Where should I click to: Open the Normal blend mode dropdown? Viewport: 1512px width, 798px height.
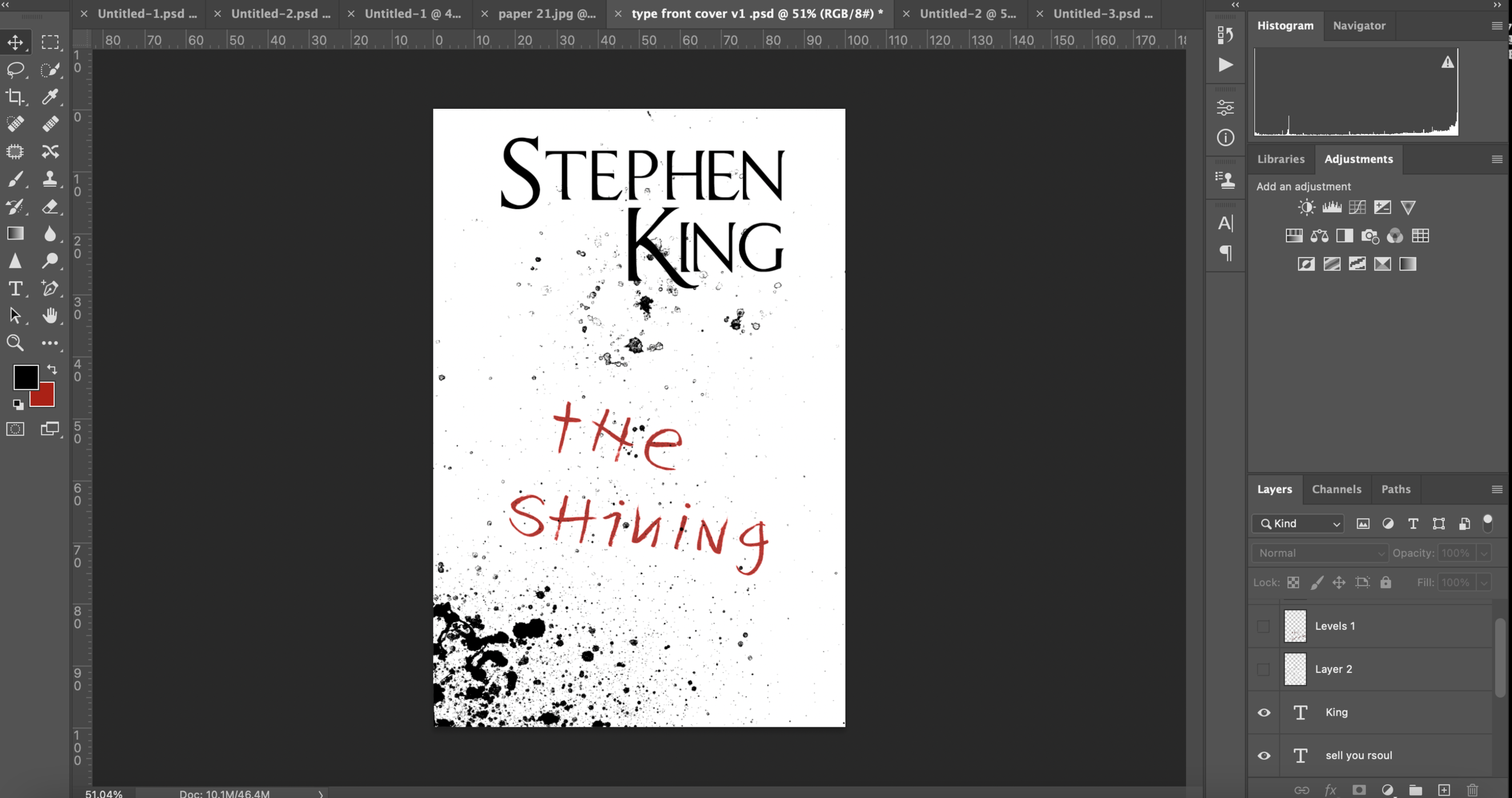[x=1320, y=553]
